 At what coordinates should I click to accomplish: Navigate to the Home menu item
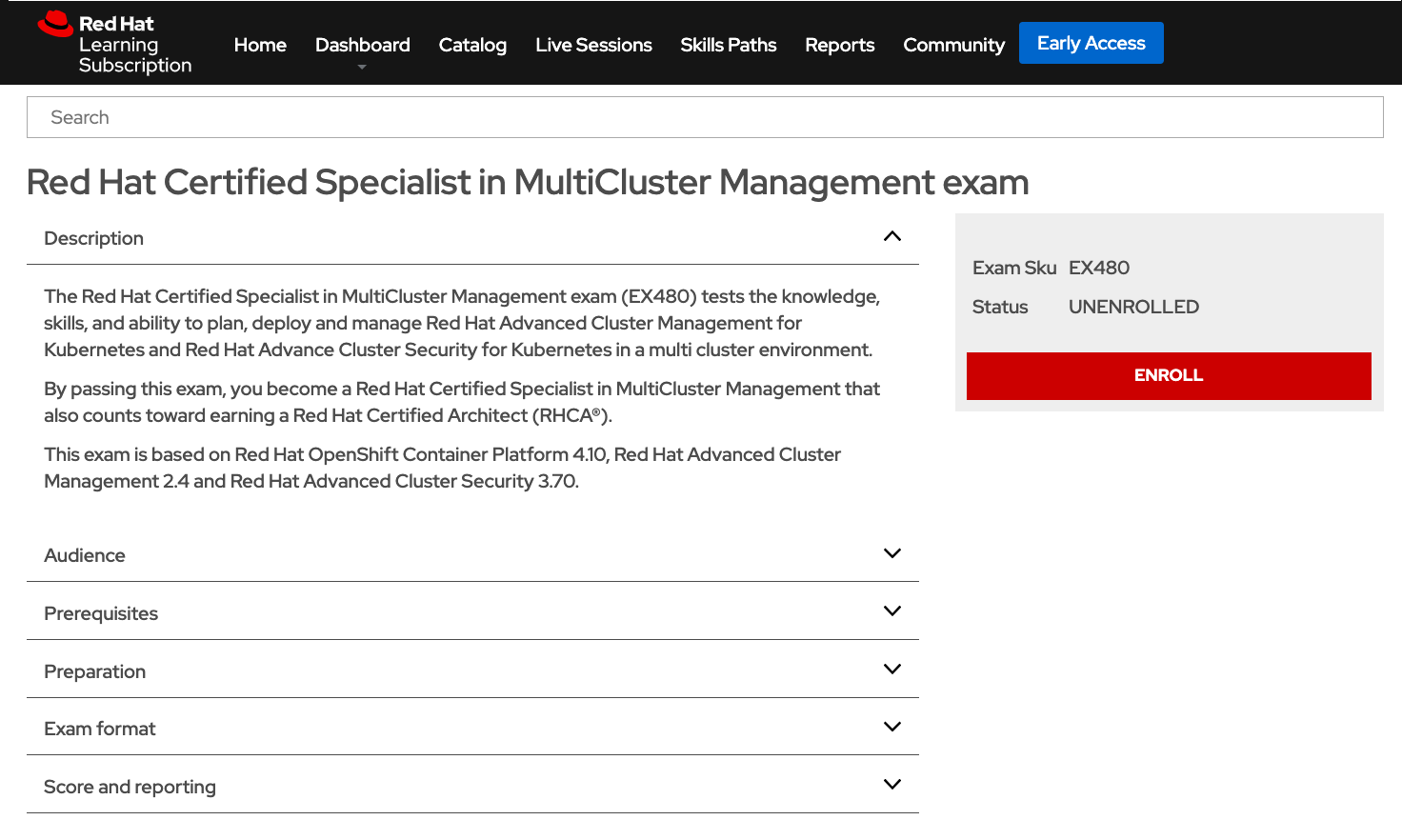(x=260, y=45)
